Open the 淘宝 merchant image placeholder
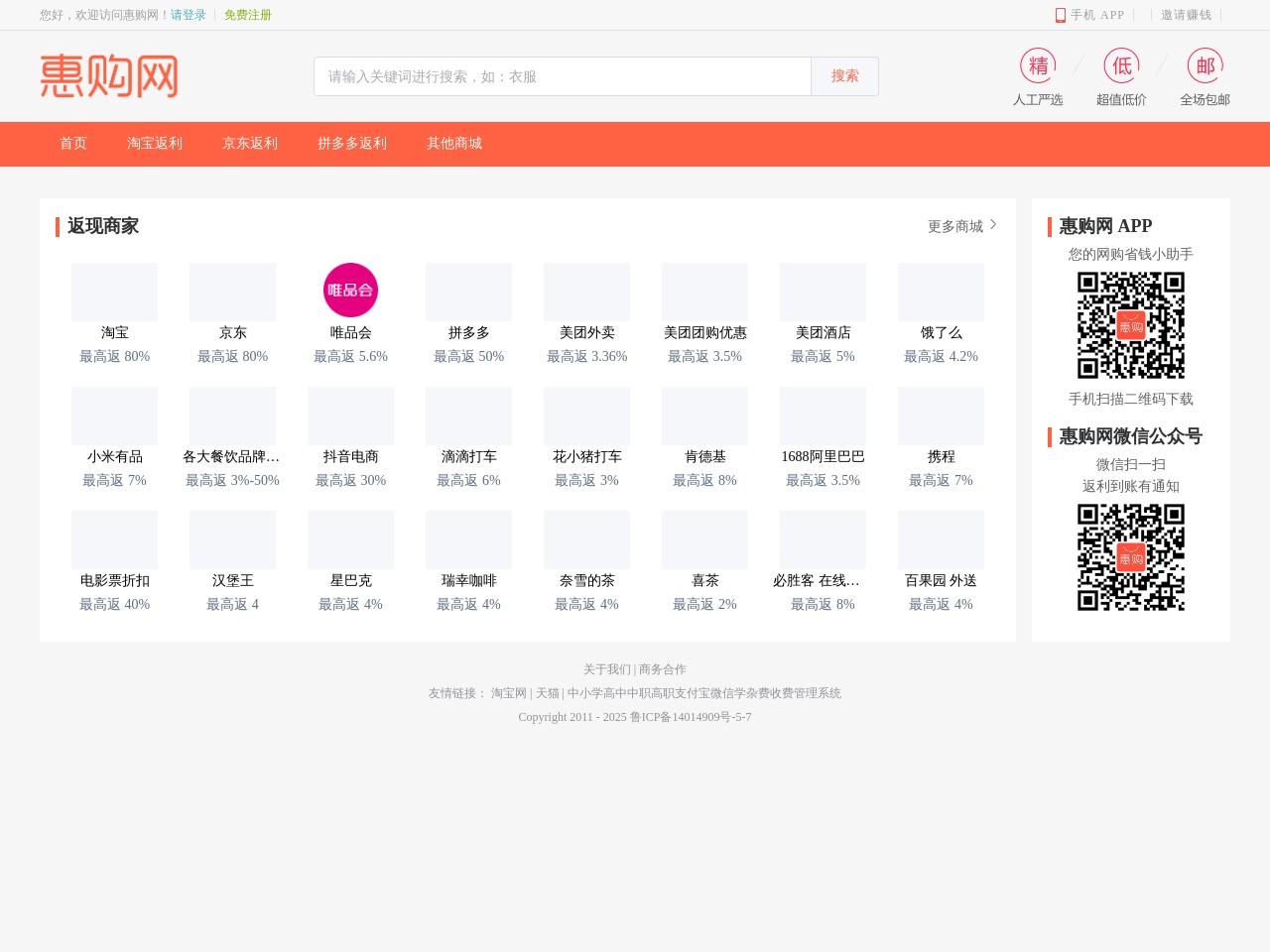The width and height of the screenshot is (1270, 952). click(114, 292)
